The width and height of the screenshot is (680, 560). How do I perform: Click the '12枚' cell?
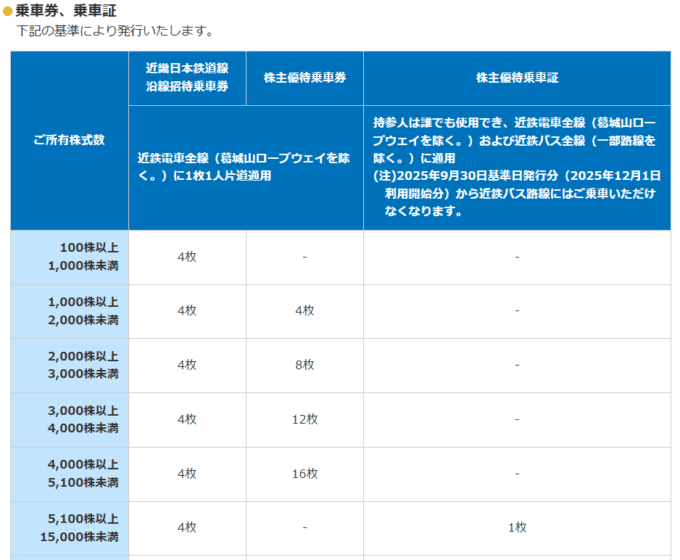(x=305, y=419)
